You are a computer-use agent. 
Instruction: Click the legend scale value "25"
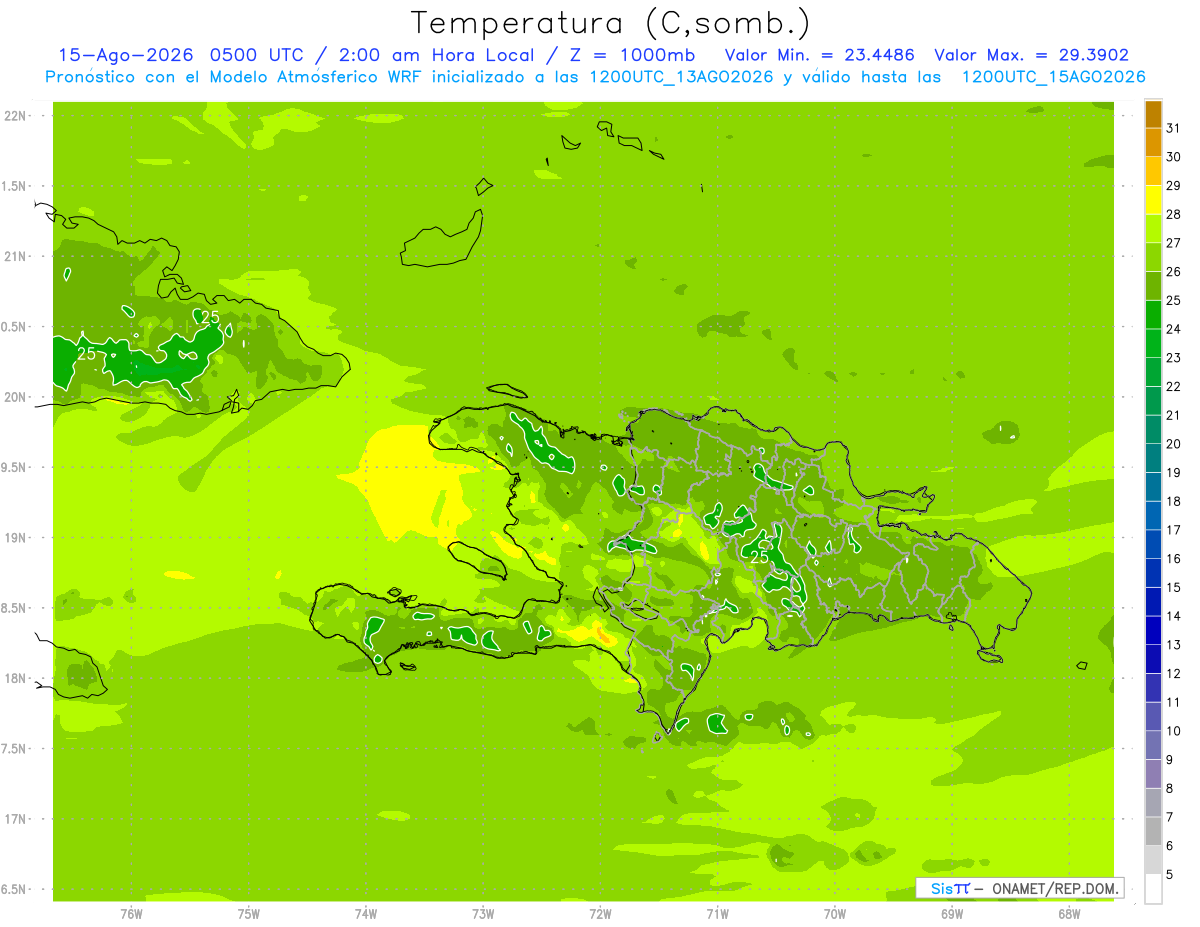pos(1173,300)
